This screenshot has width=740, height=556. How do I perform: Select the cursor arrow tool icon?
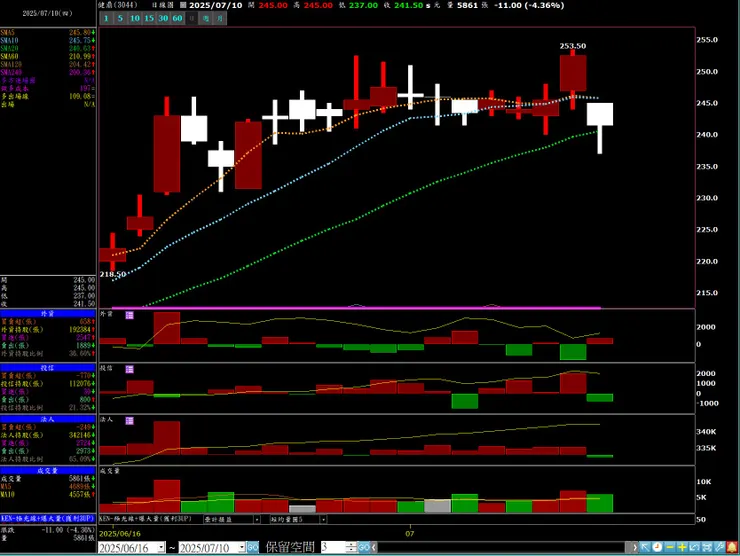pyautogui.click(x=645, y=547)
